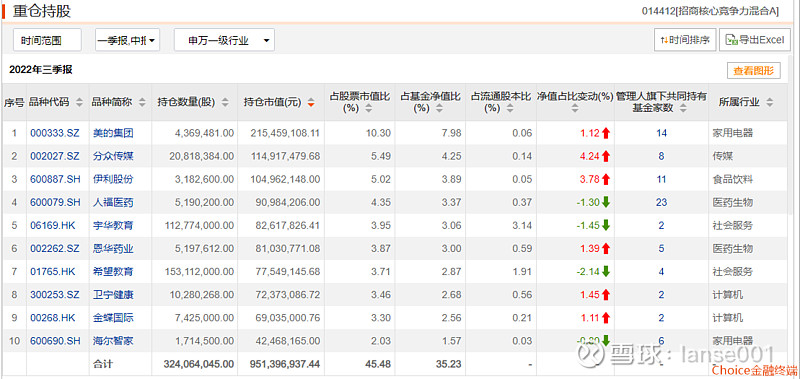800x379 pixels.
Task: Click red up arrow for 卫宁健康
Action: (606, 294)
